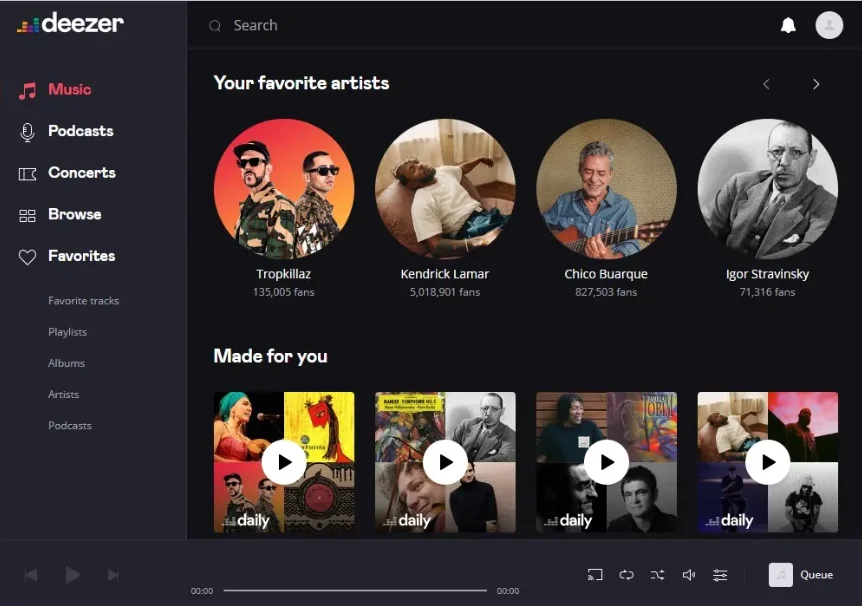Image resolution: width=862 pixels, height=607 pixels.
Task: Go to the Browse section
Action: pos(75,214)
